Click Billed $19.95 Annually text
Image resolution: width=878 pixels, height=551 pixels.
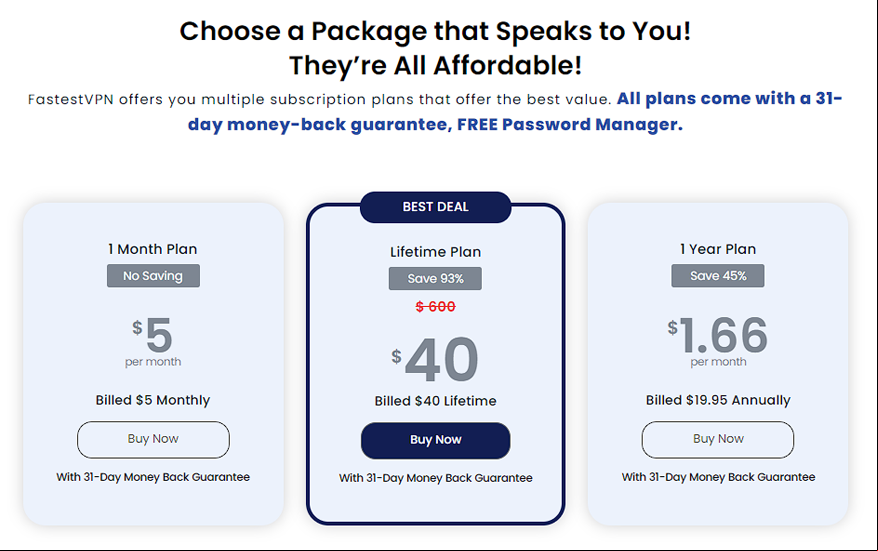tap(718, 400)
